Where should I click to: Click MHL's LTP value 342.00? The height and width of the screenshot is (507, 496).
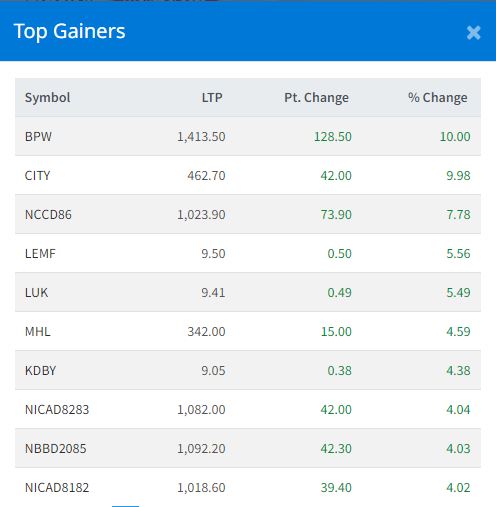[x=206, y=332]
